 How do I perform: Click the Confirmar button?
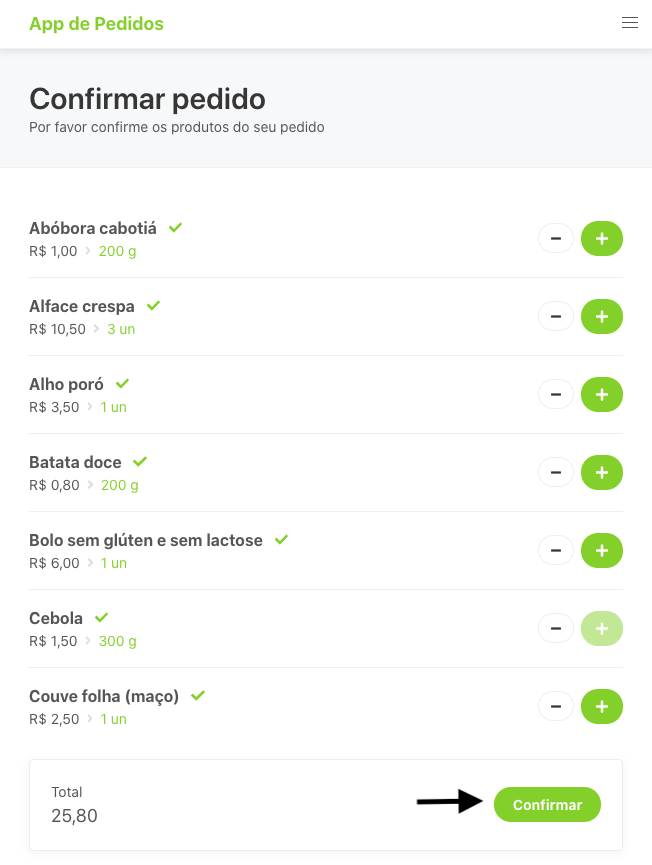click(547, 805)
